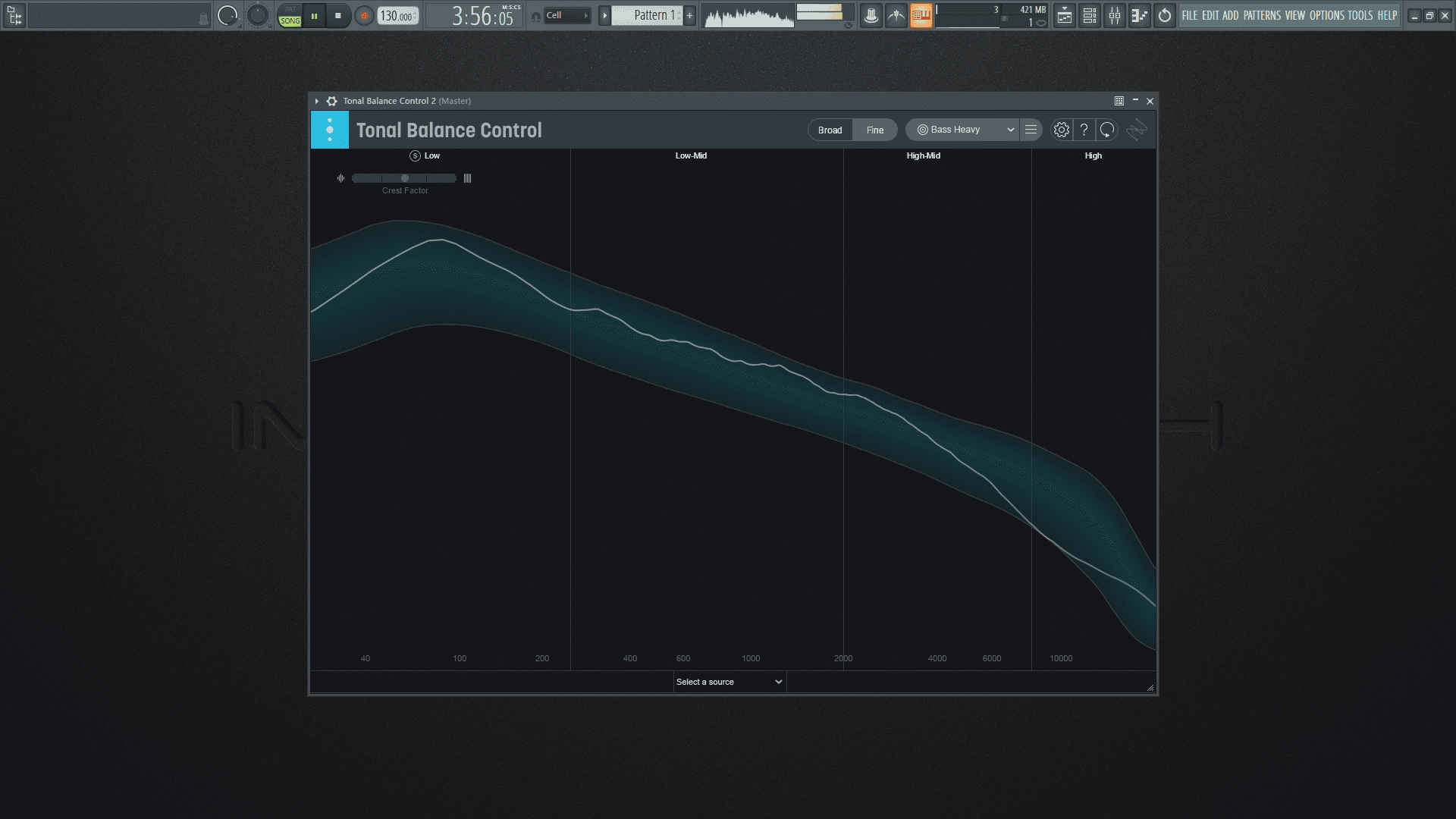Screen dimensions: 1456x819
Task: Click the Bass Heavy target circle icon
Action: click(x=923, y=130)
